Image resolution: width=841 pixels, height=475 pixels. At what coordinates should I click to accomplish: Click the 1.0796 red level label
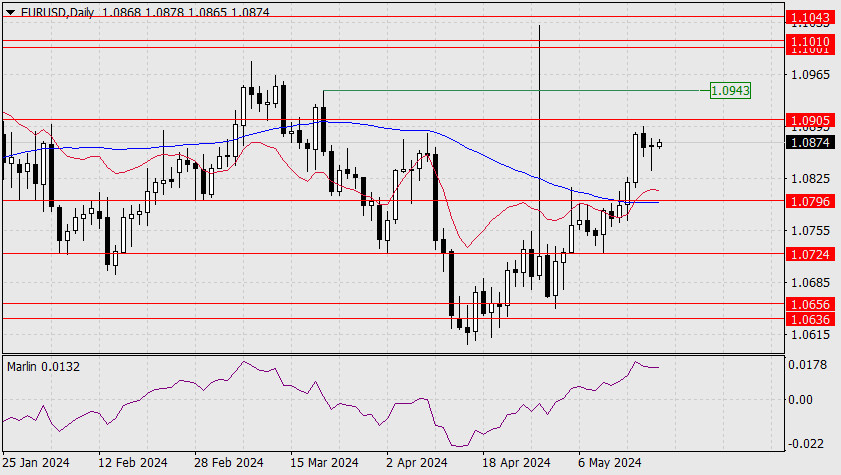tap(810, 202)
